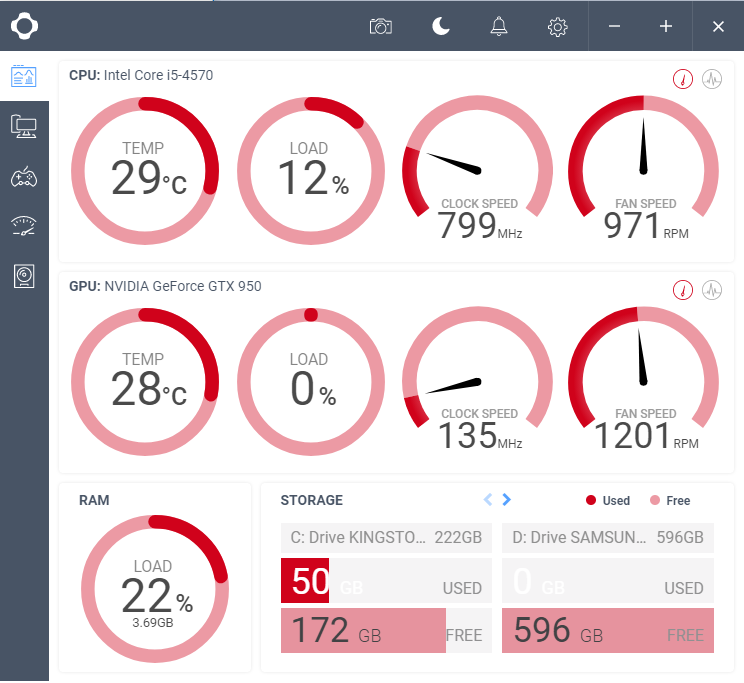The height and width of the screenshot is (683, 744).
Task: Go to previous storage drives arrow
Action: (488, 499)
